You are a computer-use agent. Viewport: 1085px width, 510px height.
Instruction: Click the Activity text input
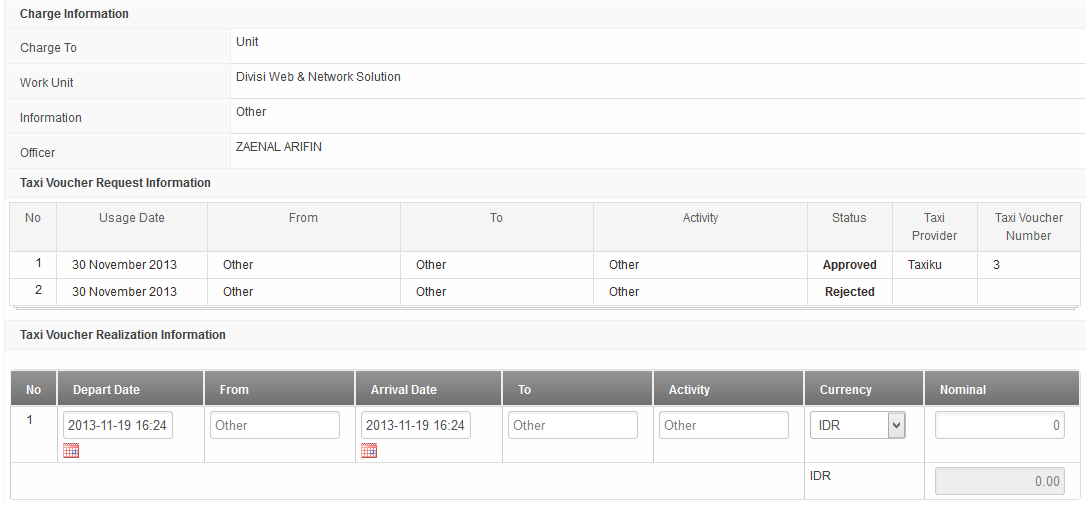[724, 425]
